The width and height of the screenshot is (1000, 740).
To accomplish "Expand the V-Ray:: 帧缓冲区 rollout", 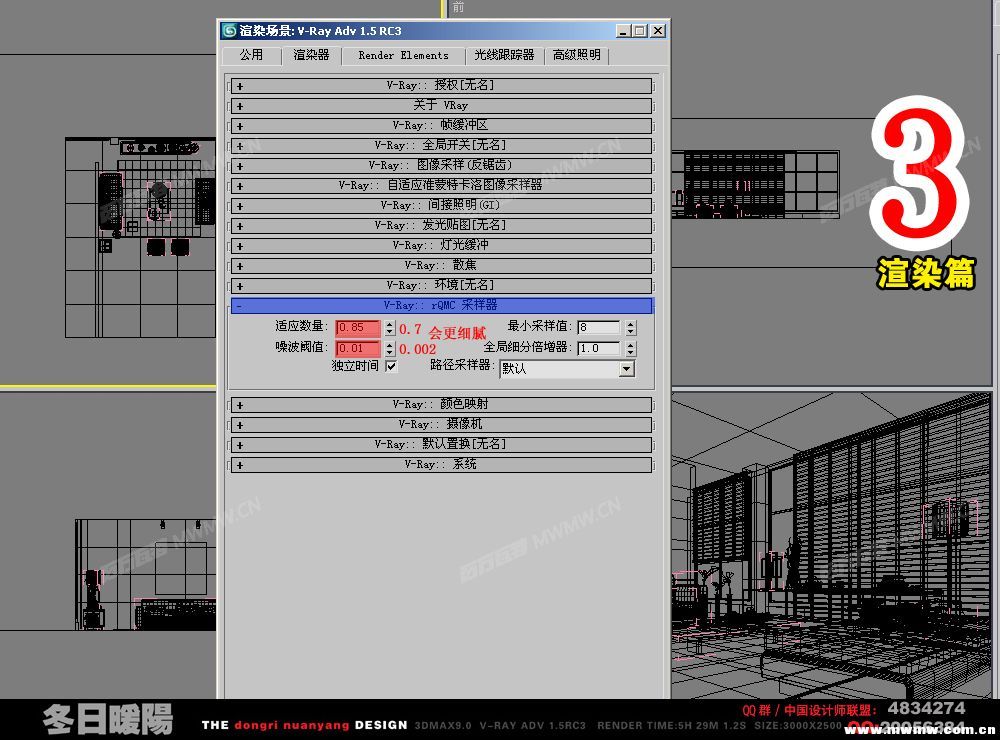I will click(441, 126).
